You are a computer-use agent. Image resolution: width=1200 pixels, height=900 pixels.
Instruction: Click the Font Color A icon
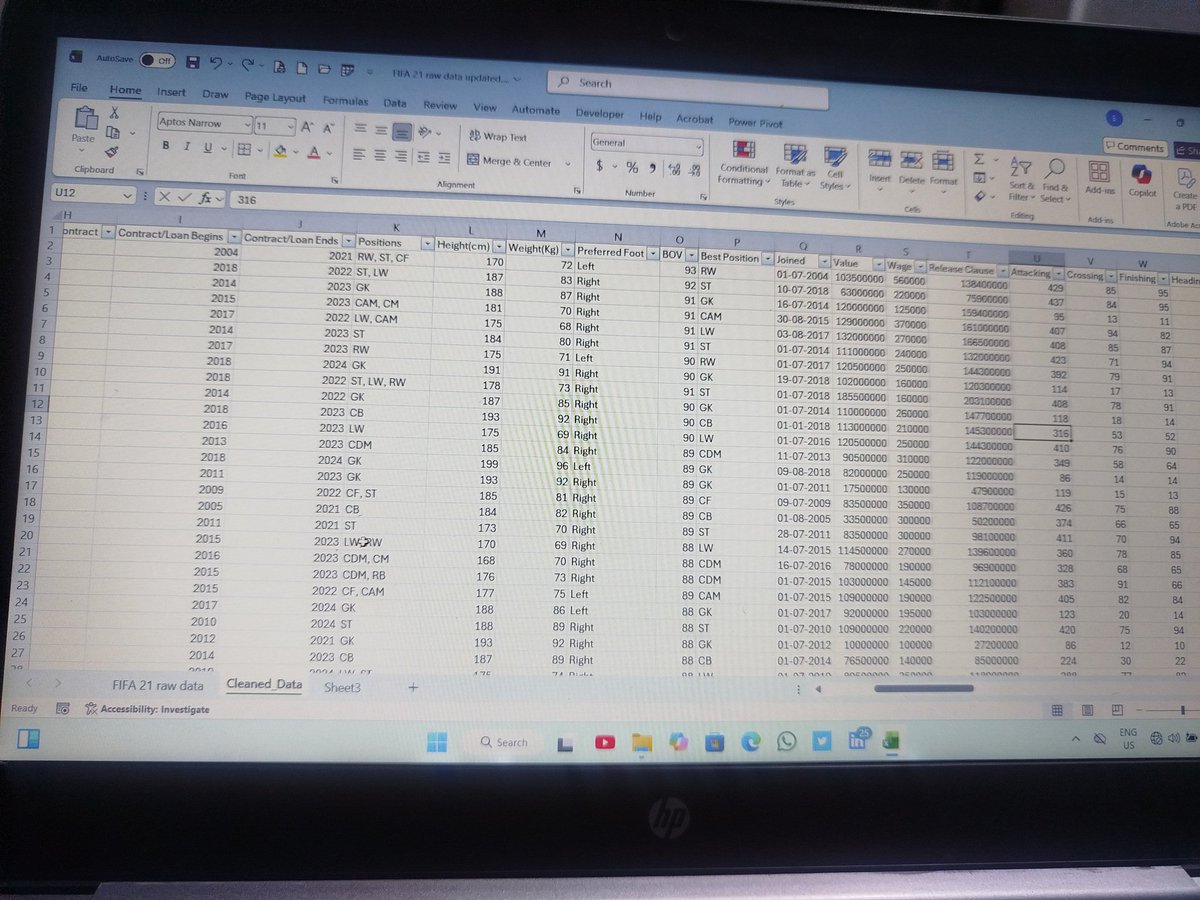(314, 153)
